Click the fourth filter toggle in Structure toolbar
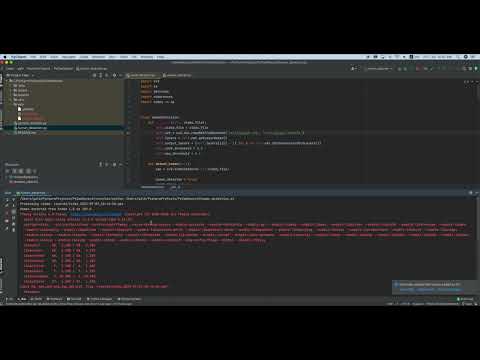The image size is (480, 360). [28, 171]
